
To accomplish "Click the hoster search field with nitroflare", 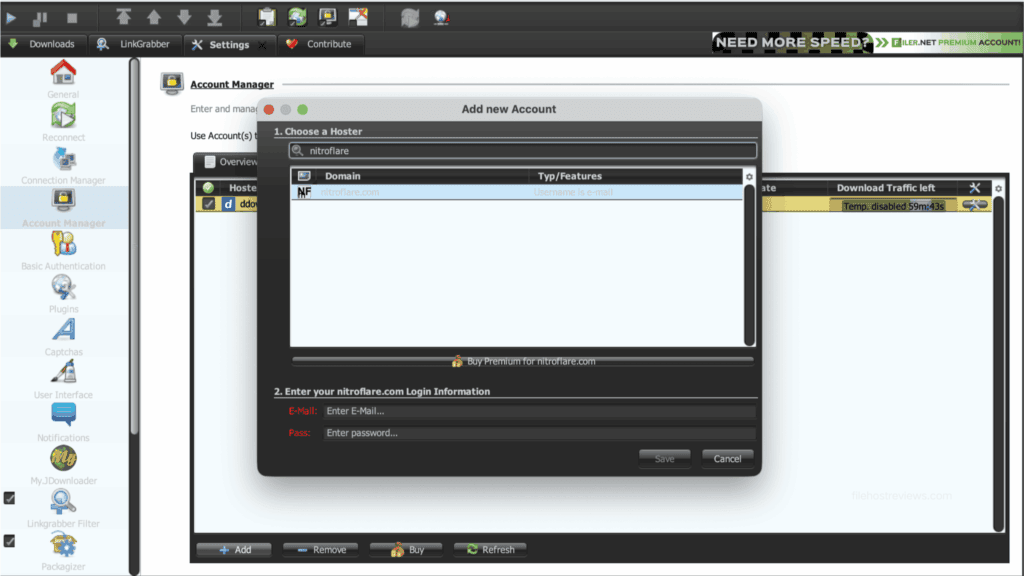I will pos(523,151).
